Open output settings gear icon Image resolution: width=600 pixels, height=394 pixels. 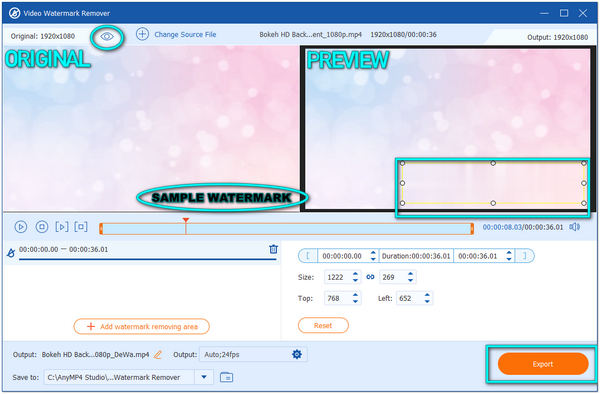tap(297, 354)
